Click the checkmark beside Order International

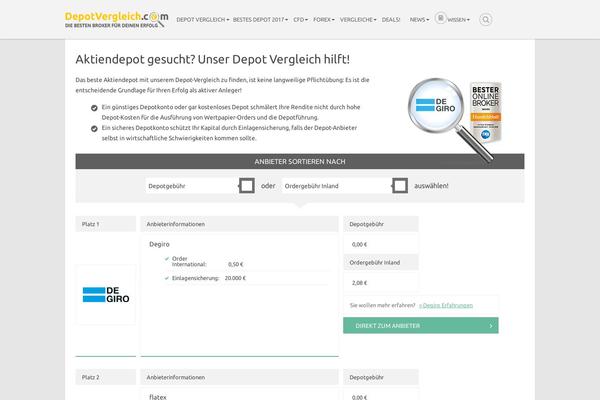pos(166,259)
